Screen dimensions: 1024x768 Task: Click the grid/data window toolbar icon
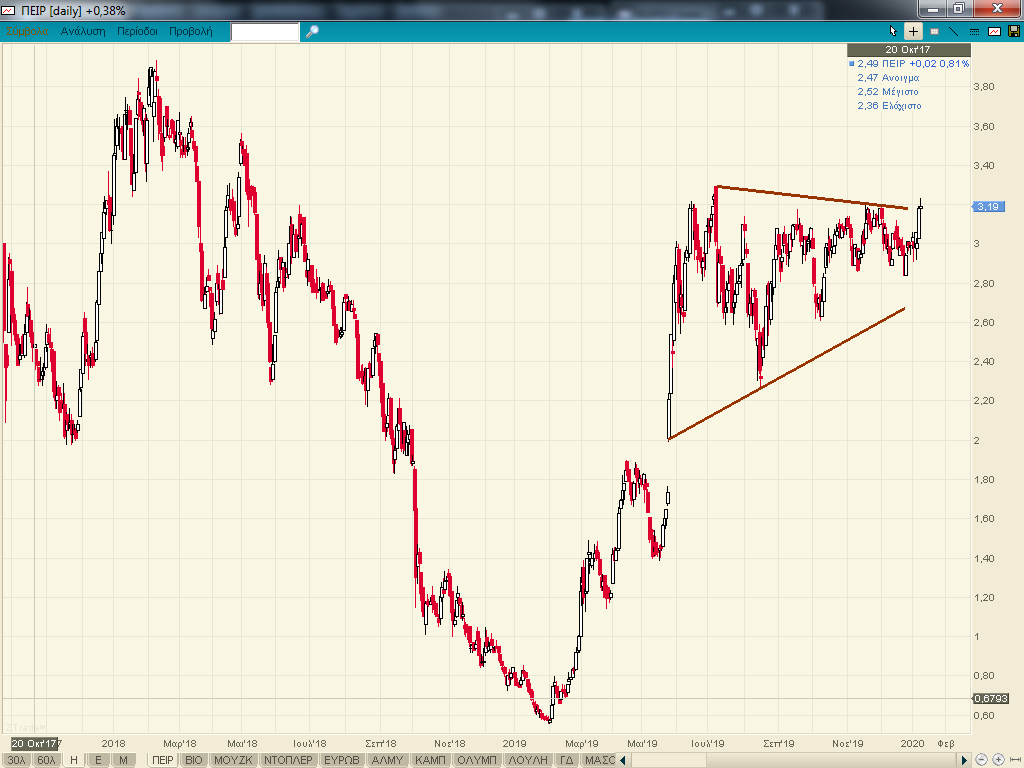933,31
